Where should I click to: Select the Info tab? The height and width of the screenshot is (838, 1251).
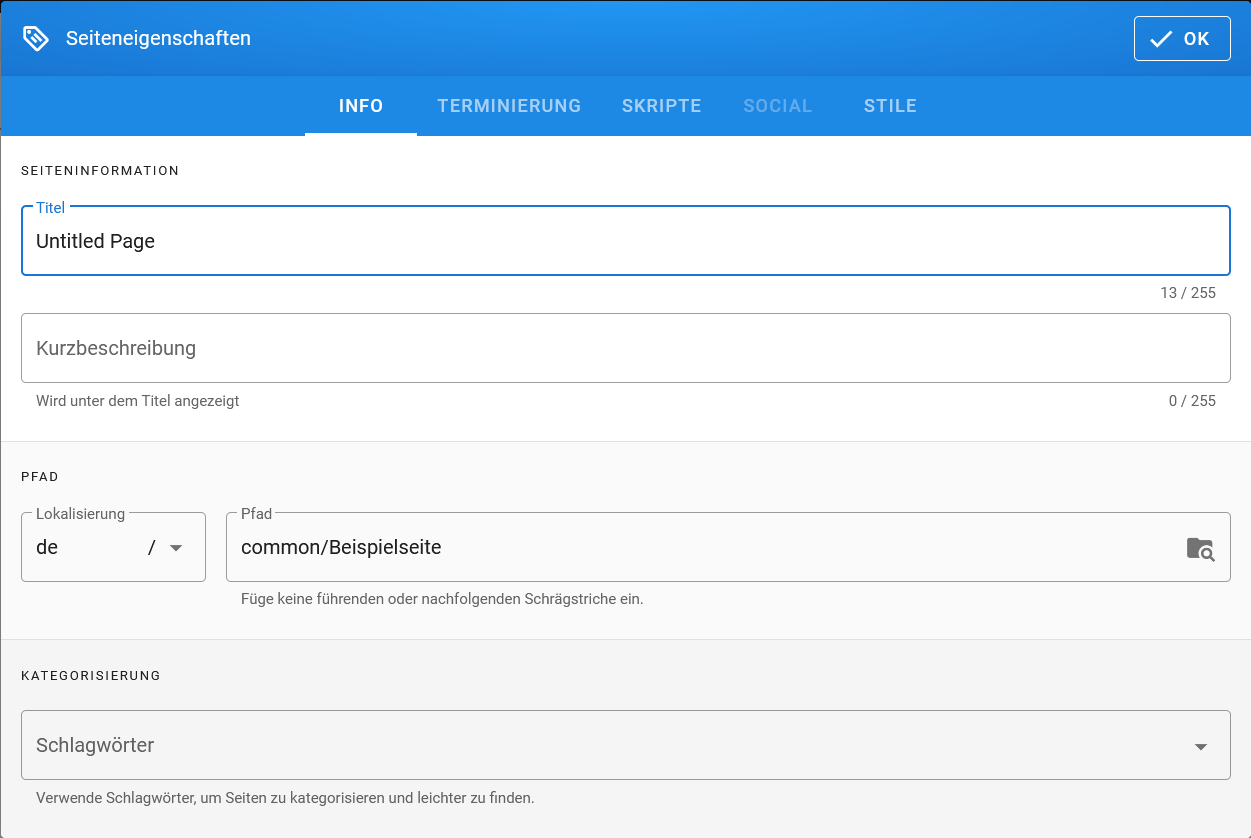361,106
